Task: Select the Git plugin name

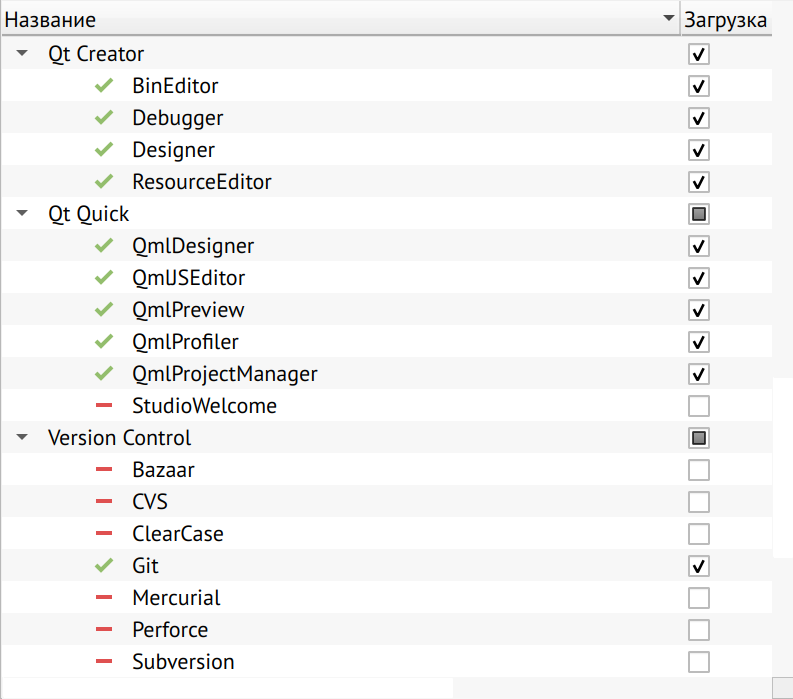Action: click(145, 566)
